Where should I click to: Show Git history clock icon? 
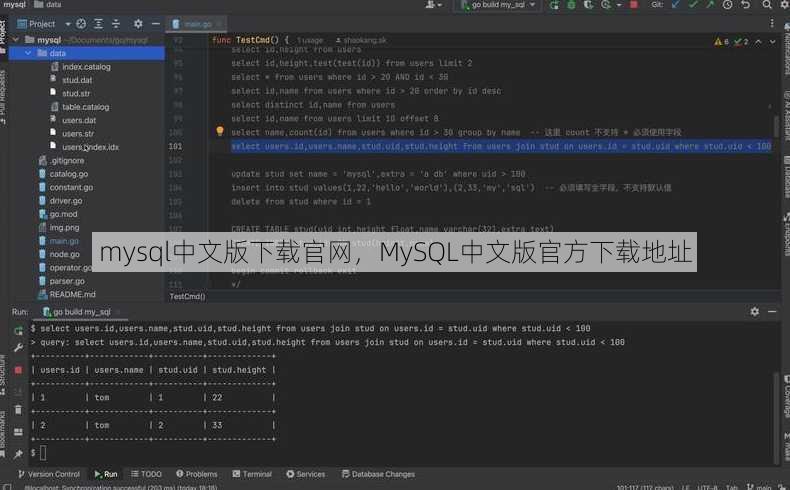(728, 5)
